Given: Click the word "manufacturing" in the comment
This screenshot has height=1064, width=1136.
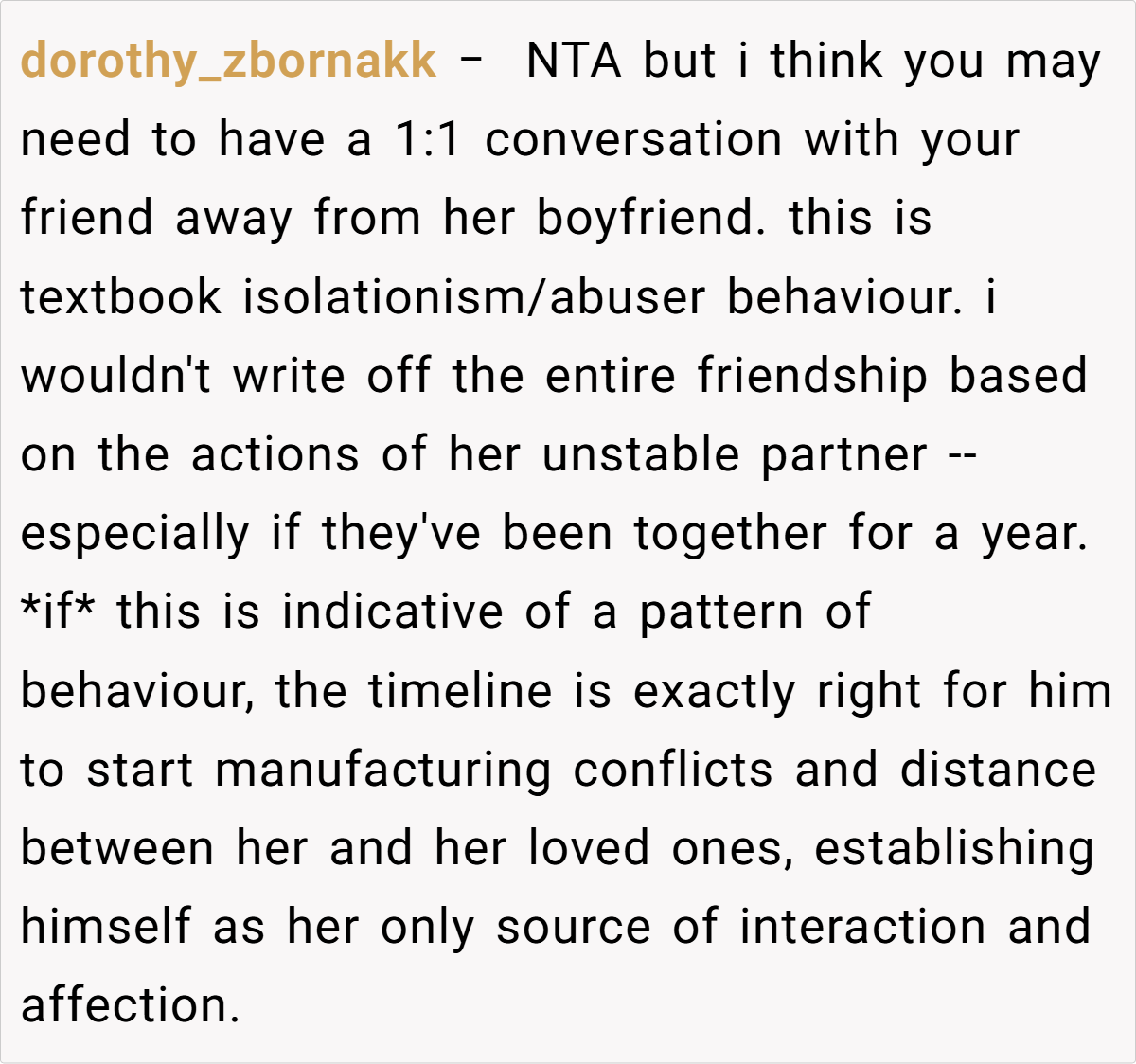Looking at the screenshot, I should click(x=383, y=769).
